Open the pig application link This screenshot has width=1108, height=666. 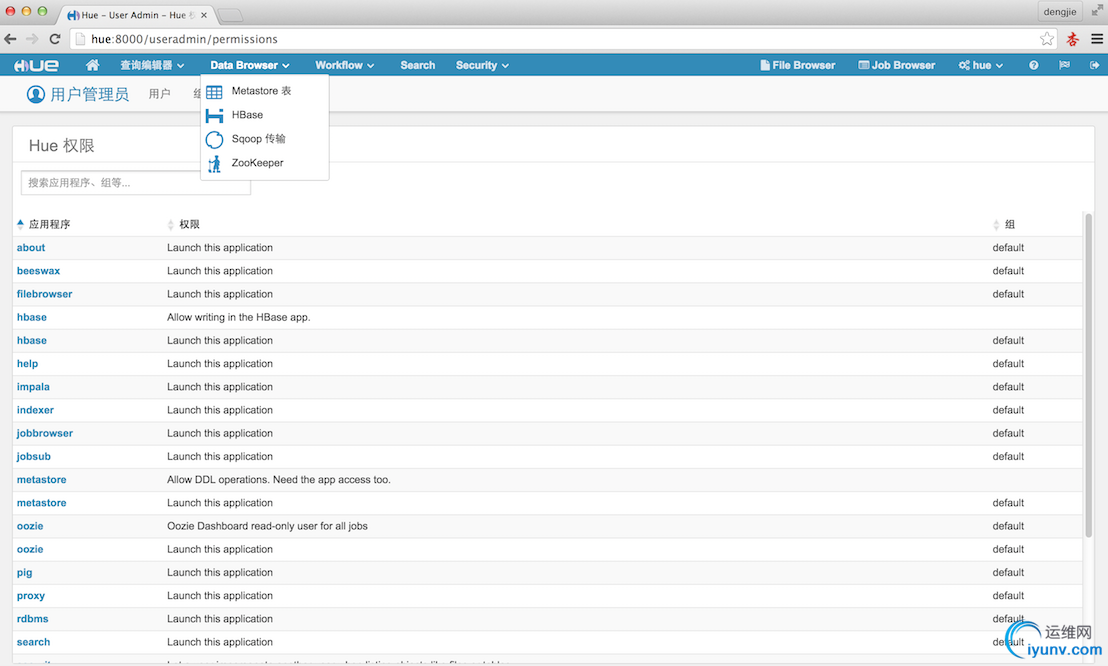click(25, 573)
